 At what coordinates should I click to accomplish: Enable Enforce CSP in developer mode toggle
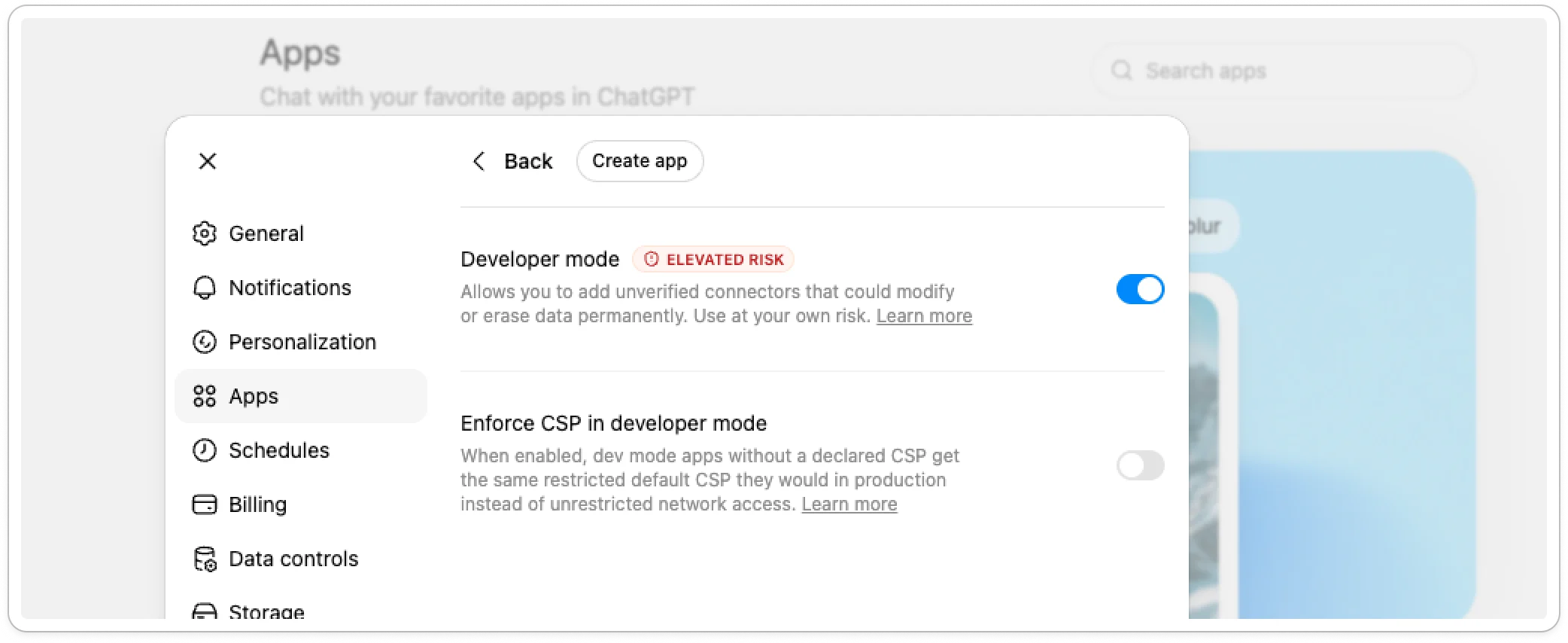pyautogui.click(x=1140, y=465)
